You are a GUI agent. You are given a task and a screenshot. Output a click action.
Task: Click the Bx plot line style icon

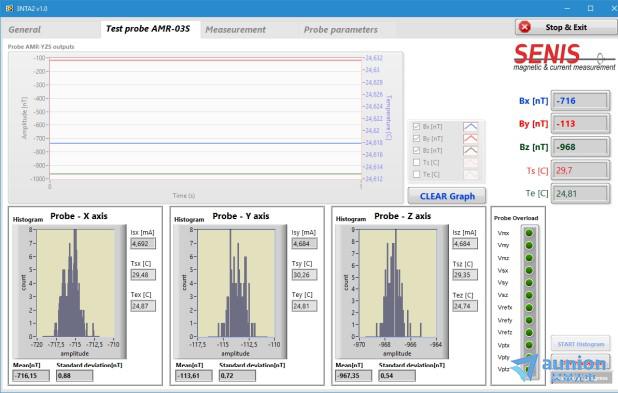point(471,127)
